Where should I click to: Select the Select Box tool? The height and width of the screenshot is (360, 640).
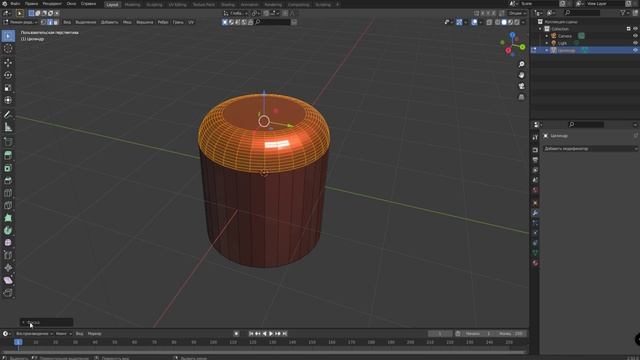coord(8,36)
